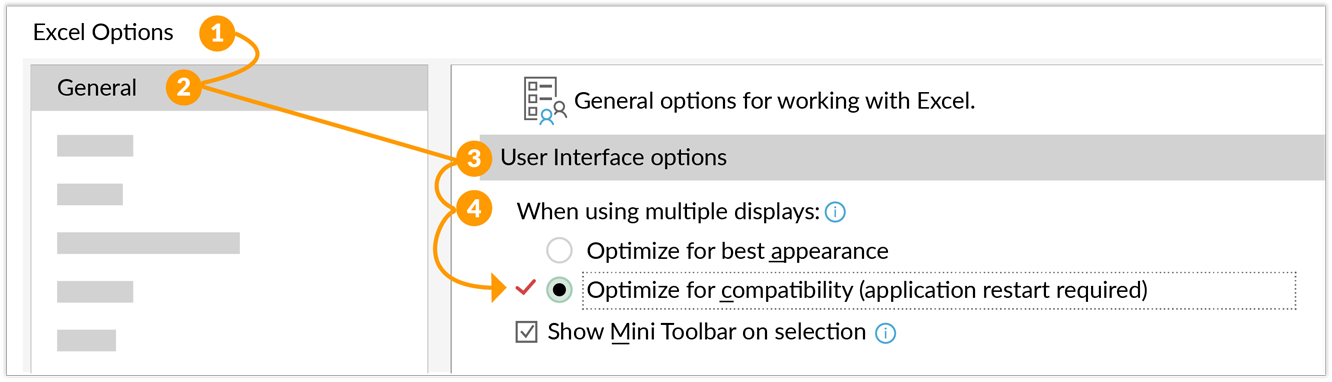Screen dimensions: 1332x382
Task: Click the When using multiple displays label
Action: (668, 211)
